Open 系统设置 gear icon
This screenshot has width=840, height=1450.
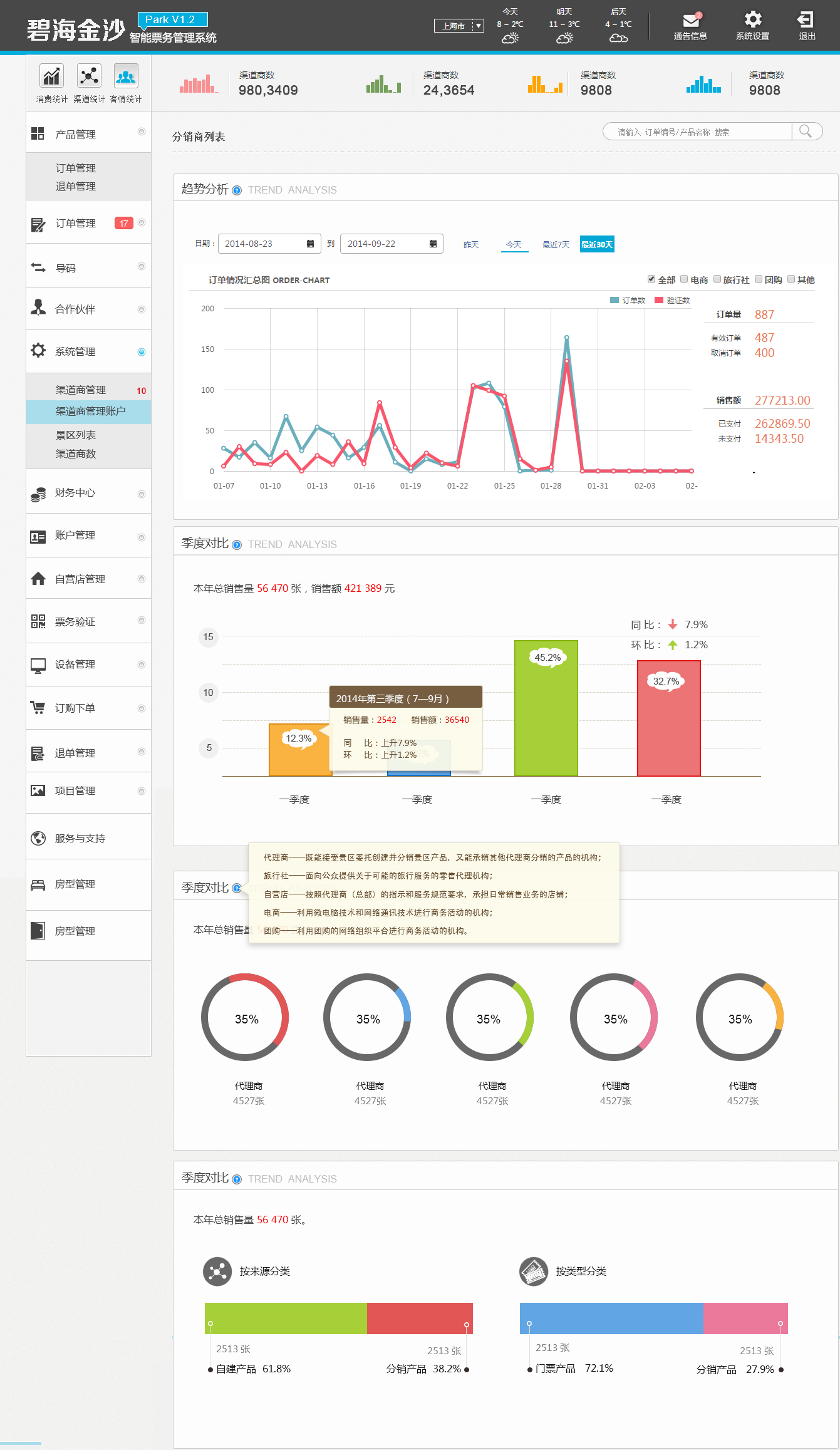pos(752,20)
